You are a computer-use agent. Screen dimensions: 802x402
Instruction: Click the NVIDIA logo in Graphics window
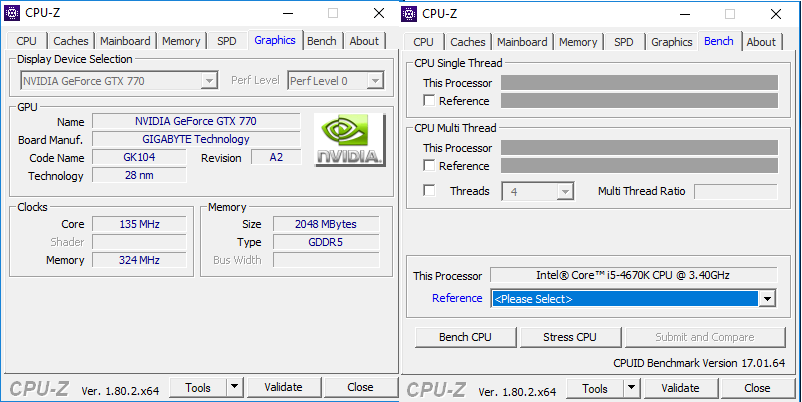[350, 140]
